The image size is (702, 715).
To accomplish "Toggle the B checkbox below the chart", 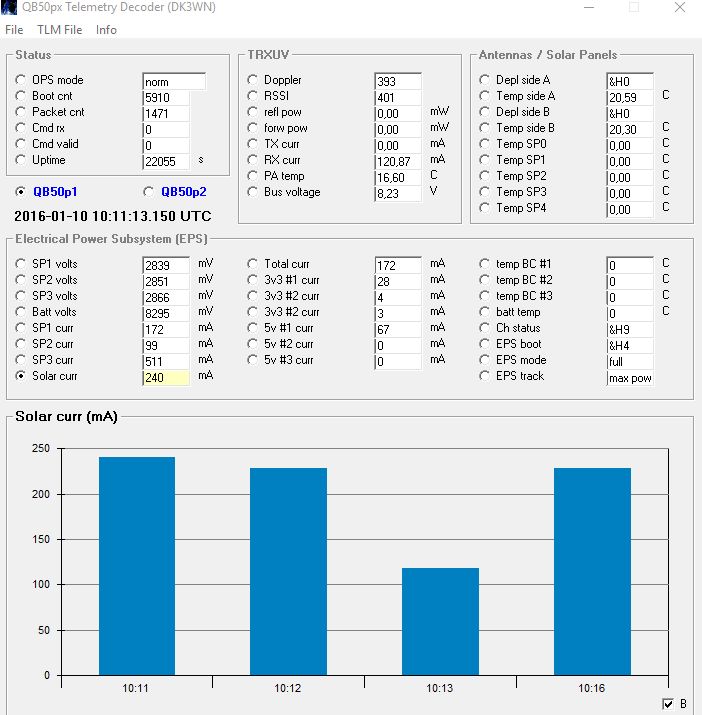I will click(668, 704).
